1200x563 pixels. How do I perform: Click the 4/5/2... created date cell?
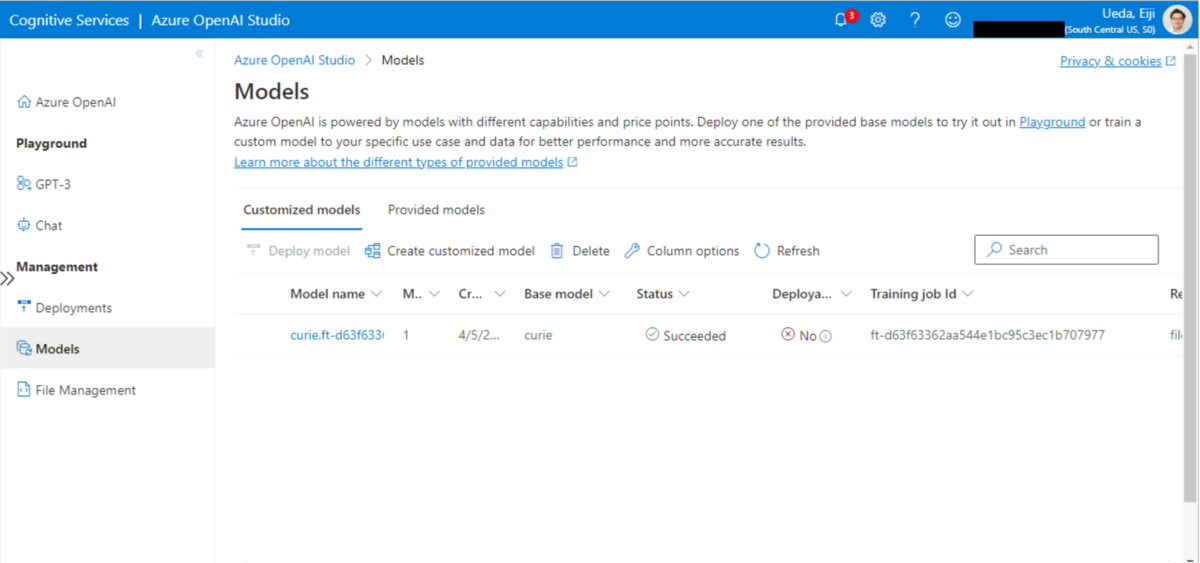(479, 335)
